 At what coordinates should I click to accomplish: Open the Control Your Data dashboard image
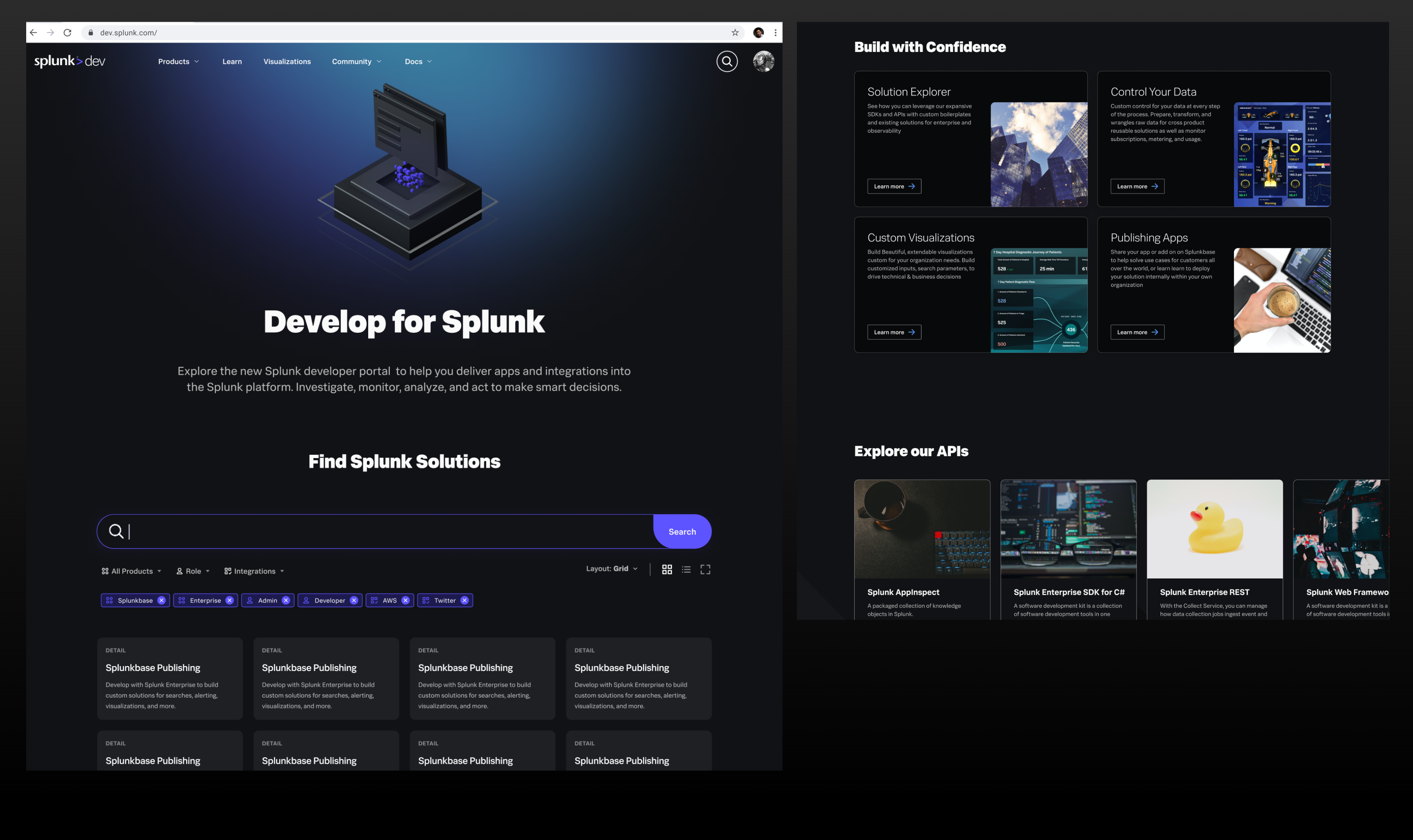pyautogui.click(x=1282, y=154)
